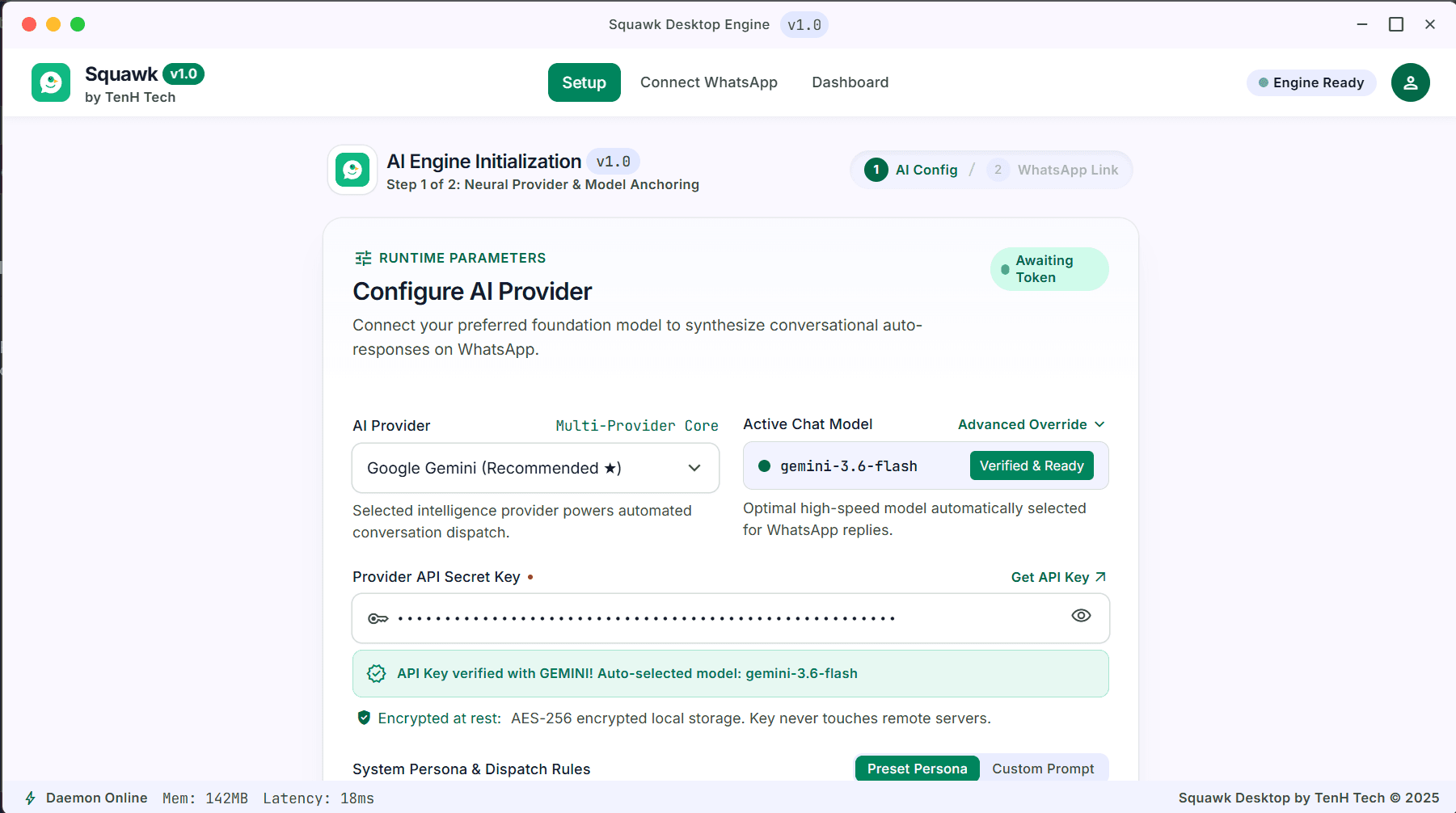Click the Squawk logo icon in header

pyautogui.click(x=51, y=82)
